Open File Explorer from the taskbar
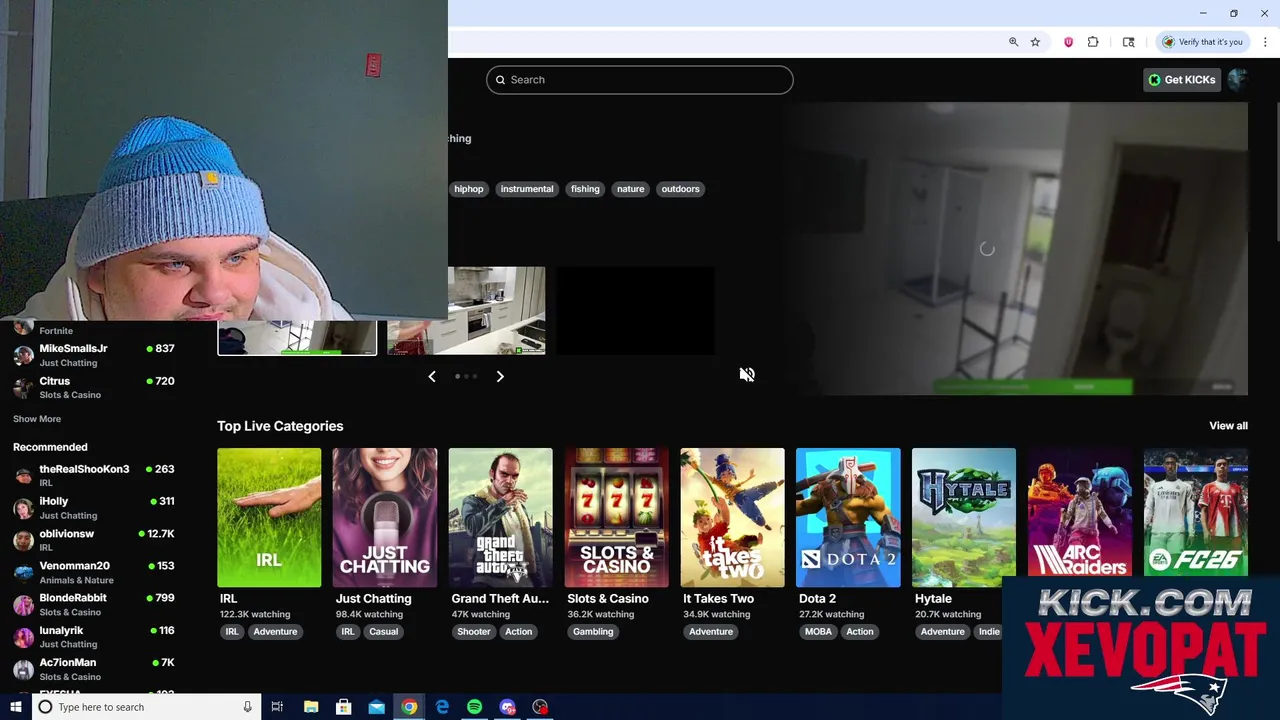1280x720 pixels. click(x=311, y=707)
